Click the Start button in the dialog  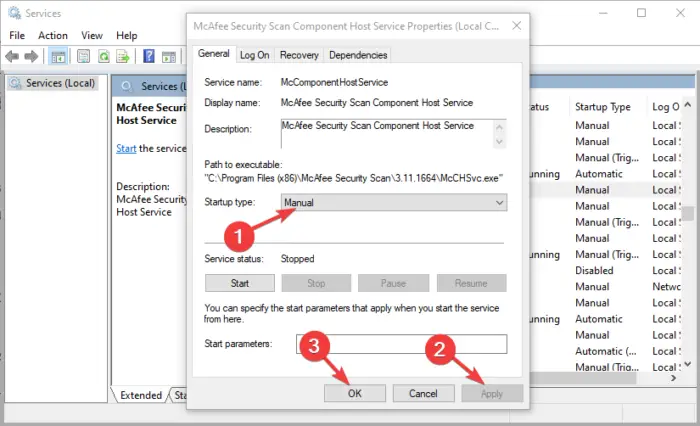coord(240,283)
